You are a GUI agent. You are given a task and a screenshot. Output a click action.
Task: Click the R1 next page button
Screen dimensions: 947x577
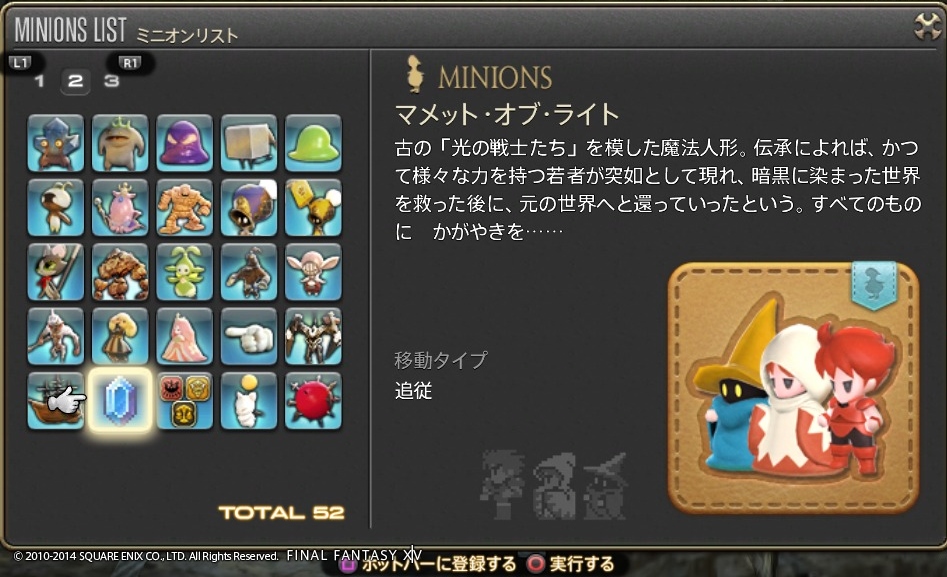tap(130, 63)
